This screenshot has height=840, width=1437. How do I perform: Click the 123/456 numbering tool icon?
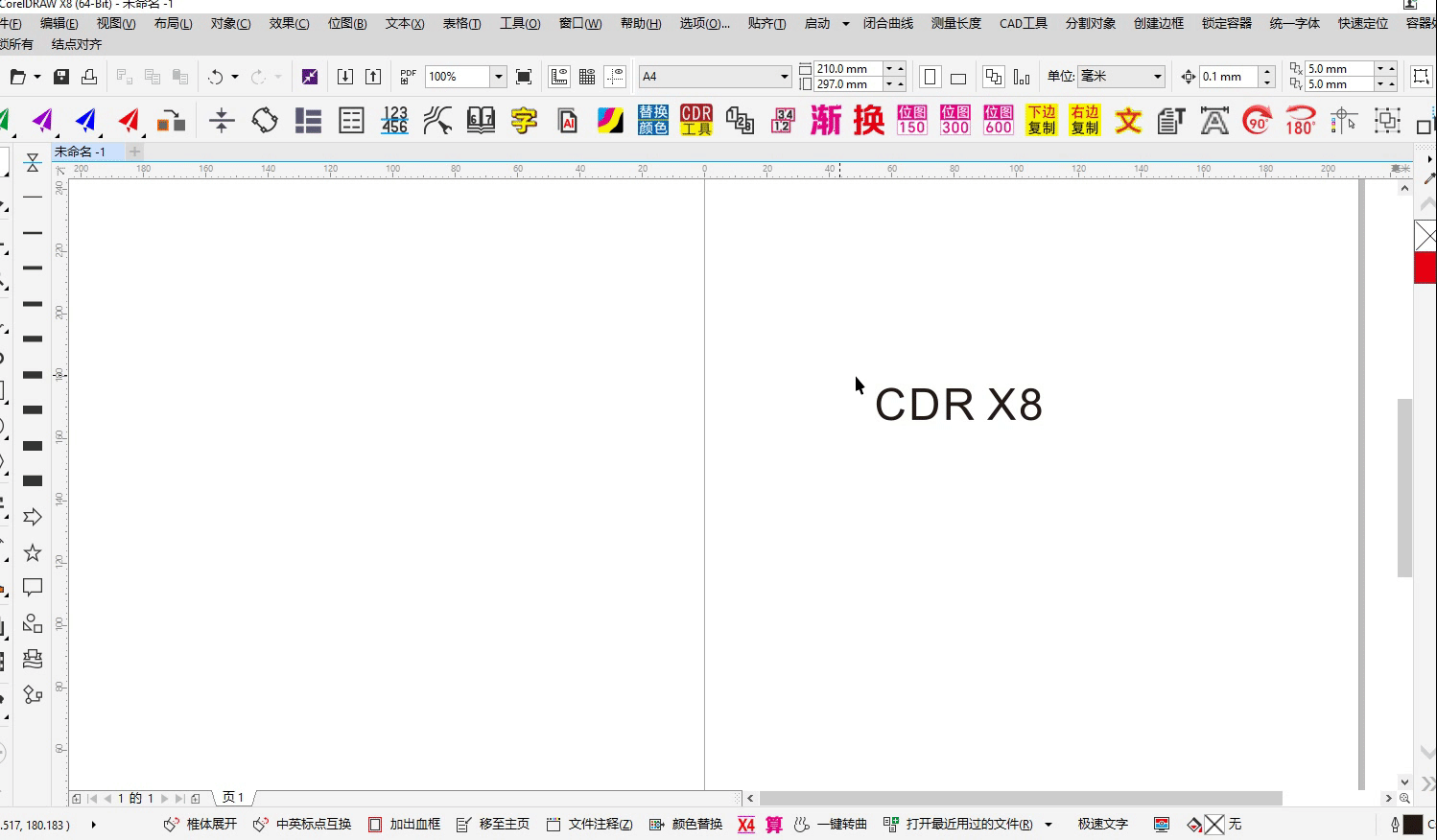(394, 120)
